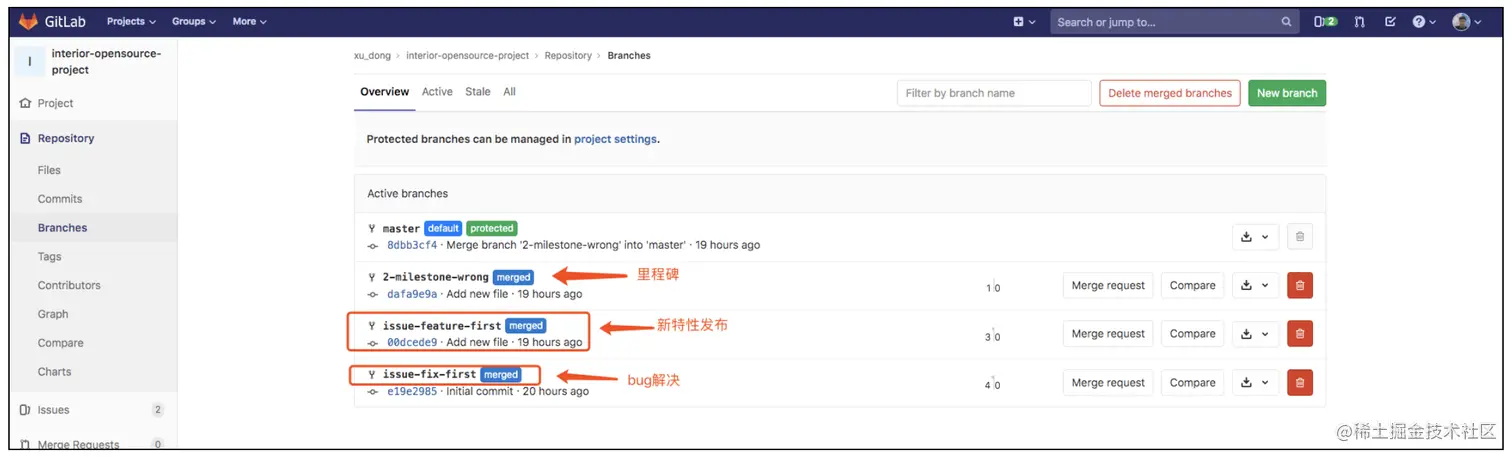
Task: Open commit dafa9e9a link
Action: pyautogui.click(x=412, y=294)
